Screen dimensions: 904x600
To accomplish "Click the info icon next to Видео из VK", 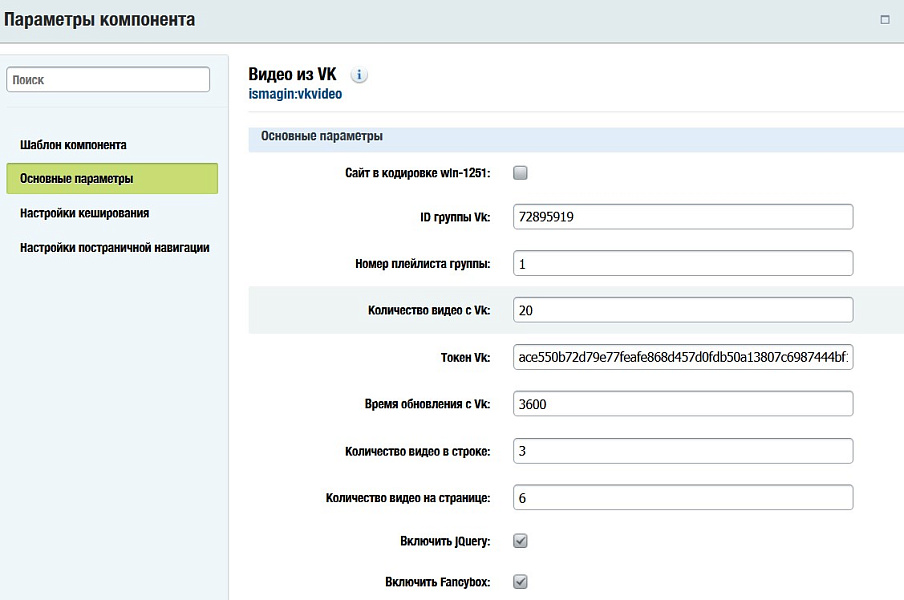I will pos(360,75).
